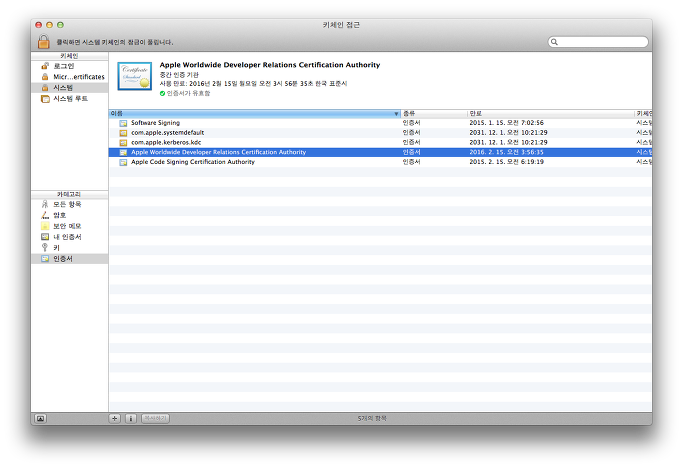
Task: Click the 5개의 항목 status text
Action: pyautogui.click(x=372, y=418)
